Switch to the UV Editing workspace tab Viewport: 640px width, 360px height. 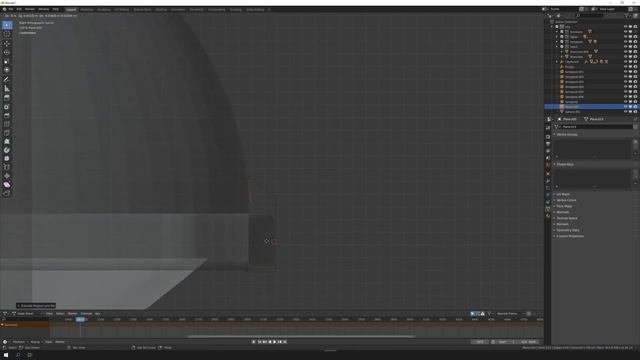click(122, 9)
